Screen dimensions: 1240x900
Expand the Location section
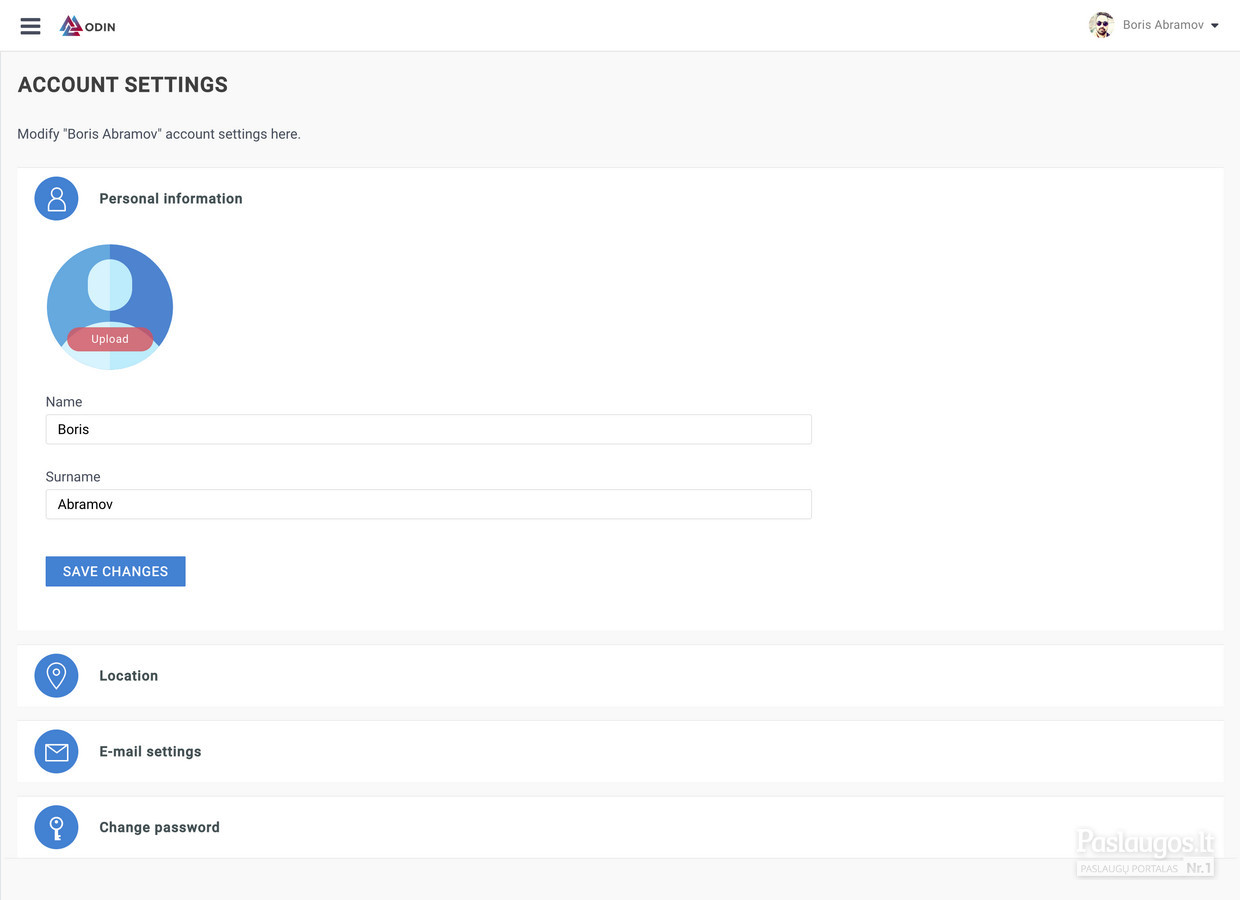click(620, 675)
